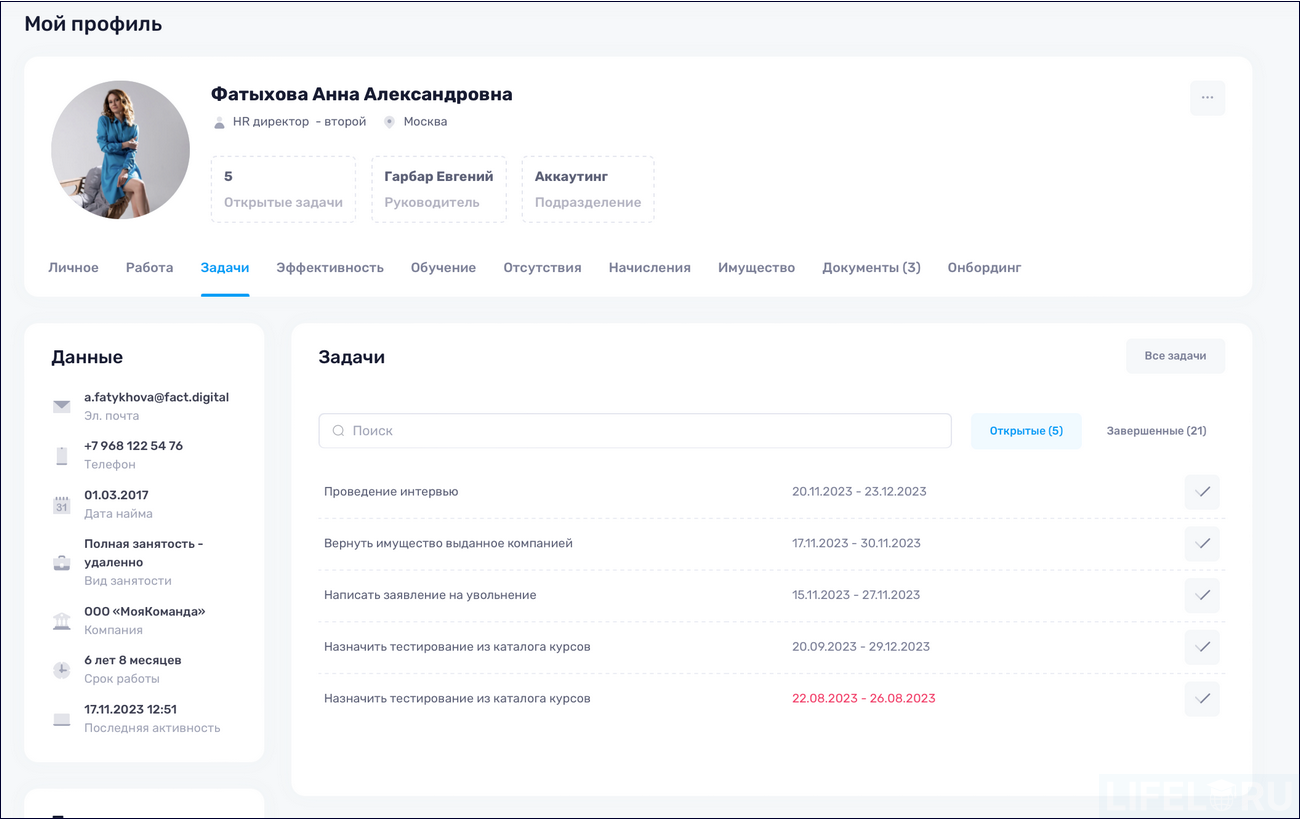The width and height of the screenshot is (1300, 819).
Task: Click the location pin icon before Москва
Action: tap(389, 122)
